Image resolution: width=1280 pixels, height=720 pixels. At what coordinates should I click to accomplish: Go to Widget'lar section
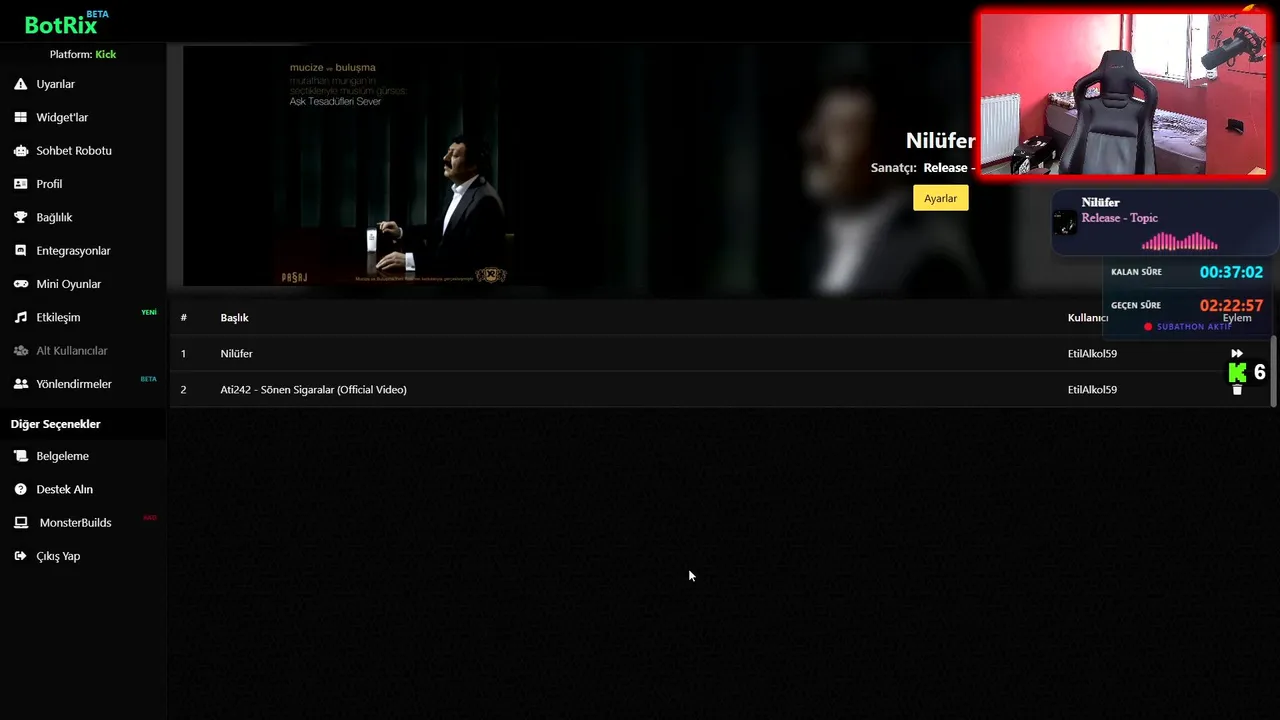pyautogui.click(x=62, y=117)
